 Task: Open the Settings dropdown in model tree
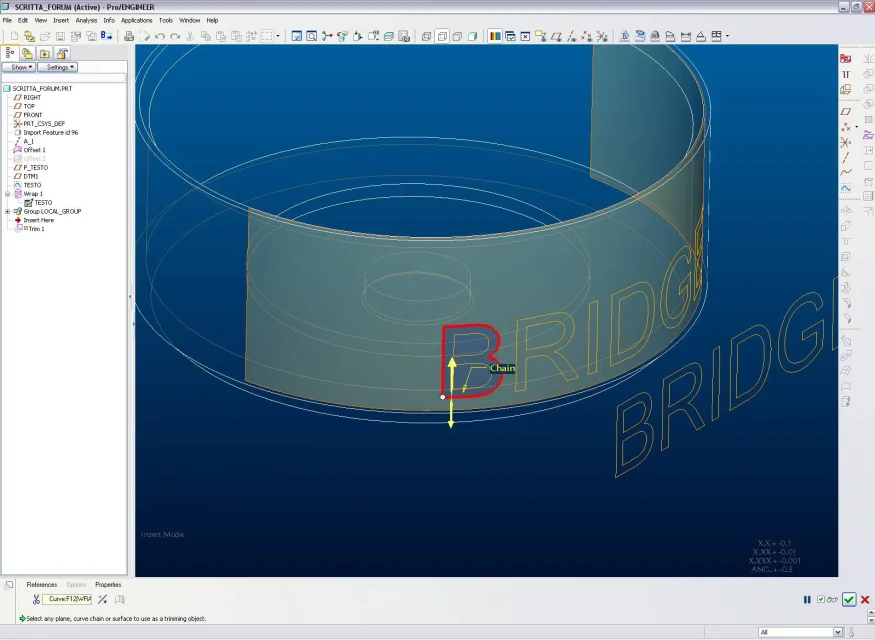[57, 67]
